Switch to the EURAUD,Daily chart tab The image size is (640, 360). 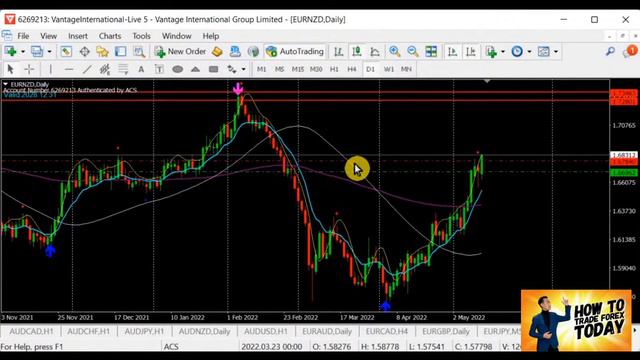[327, 331]
